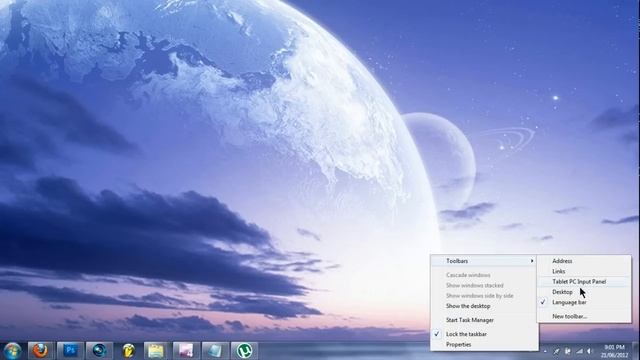
Task: Click the blue camera lens taskbar icon
Action: (99, 351)
